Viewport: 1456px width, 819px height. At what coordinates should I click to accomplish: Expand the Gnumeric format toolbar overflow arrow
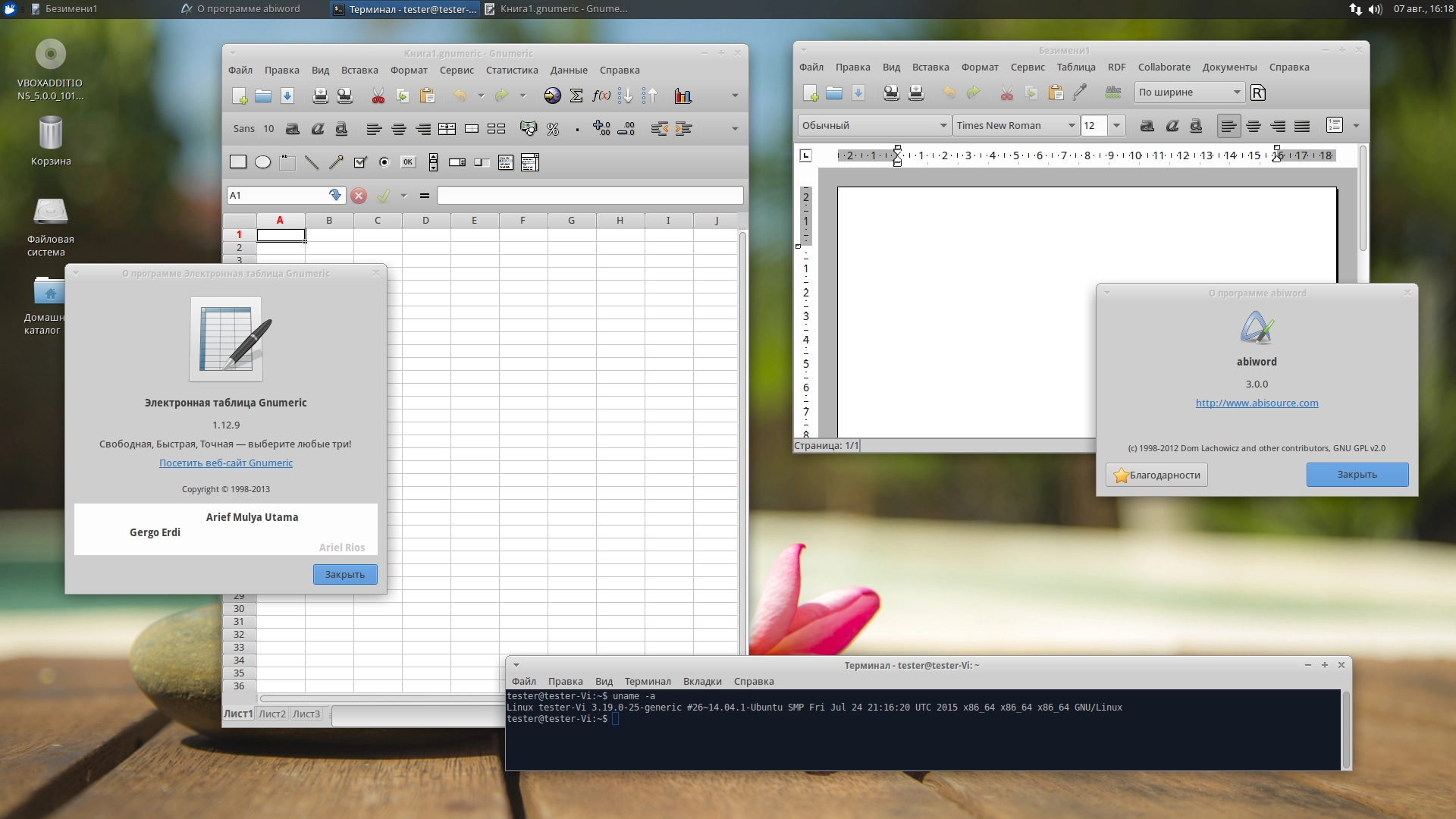[734, 129]
